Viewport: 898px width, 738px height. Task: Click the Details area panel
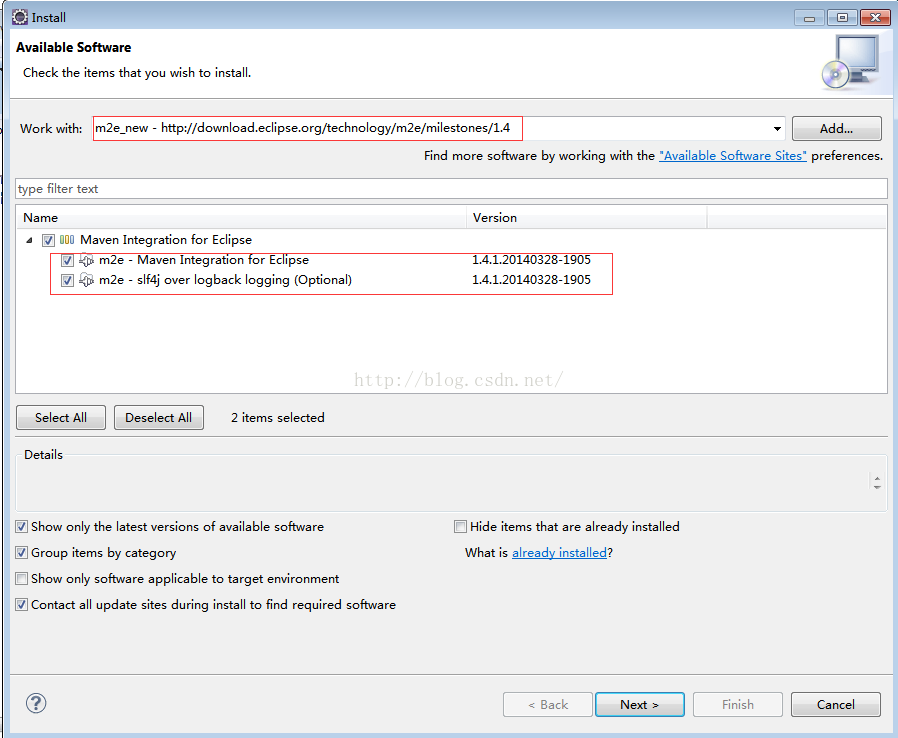click(x=451, y=483)
